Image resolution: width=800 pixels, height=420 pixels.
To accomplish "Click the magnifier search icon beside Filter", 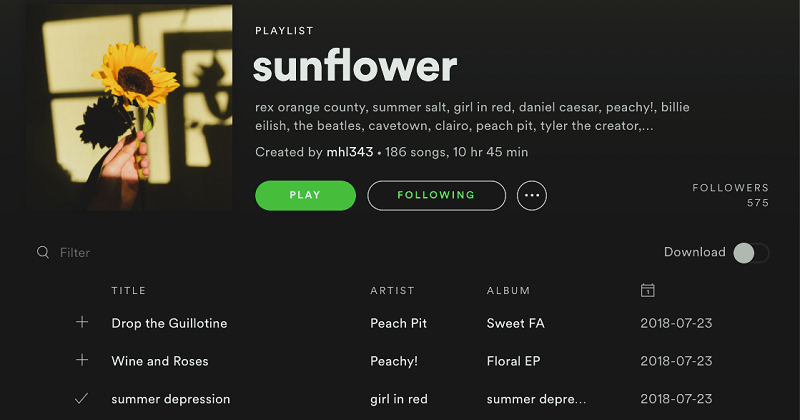I will (x=43, y=253).
